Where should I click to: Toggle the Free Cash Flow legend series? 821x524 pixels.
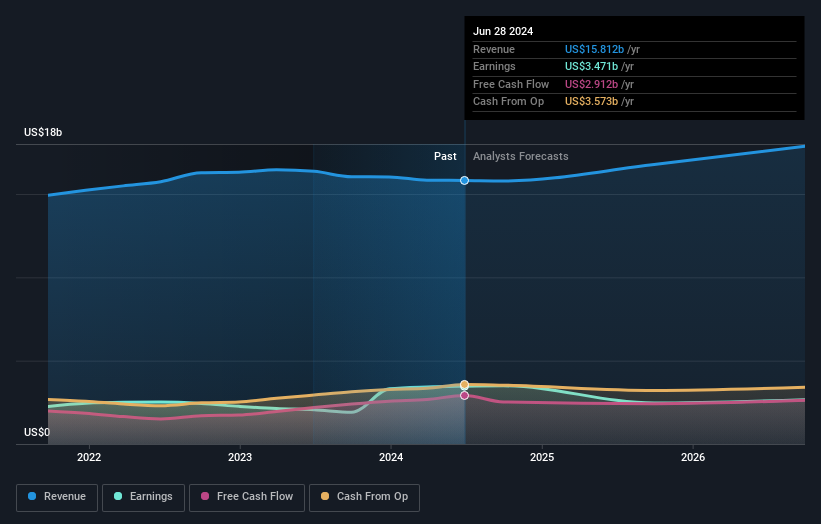[x=247, y=497]
